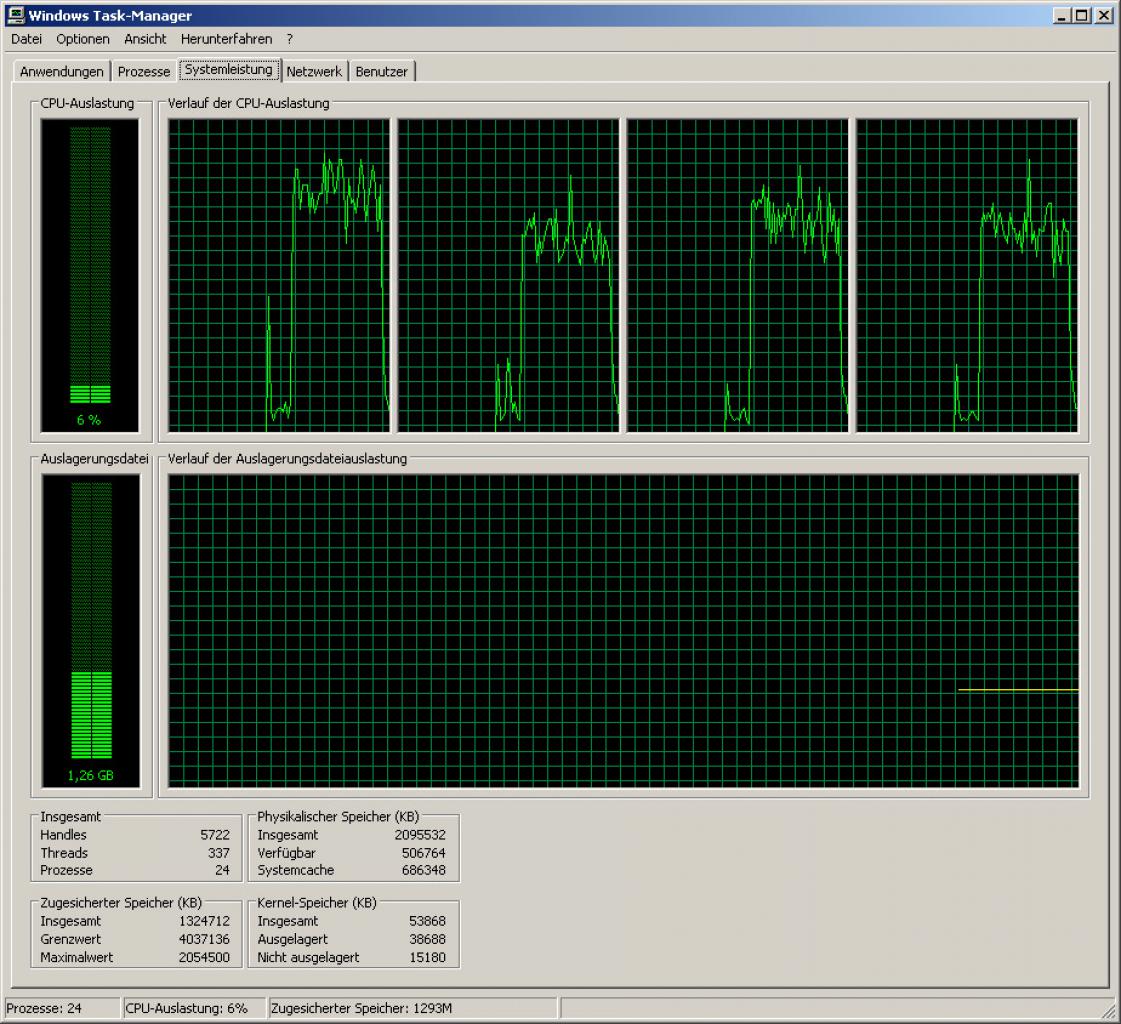Click the fourth CPU core history graph
This screenshot has height=1024, width=1121.
(x=967, y=275)
